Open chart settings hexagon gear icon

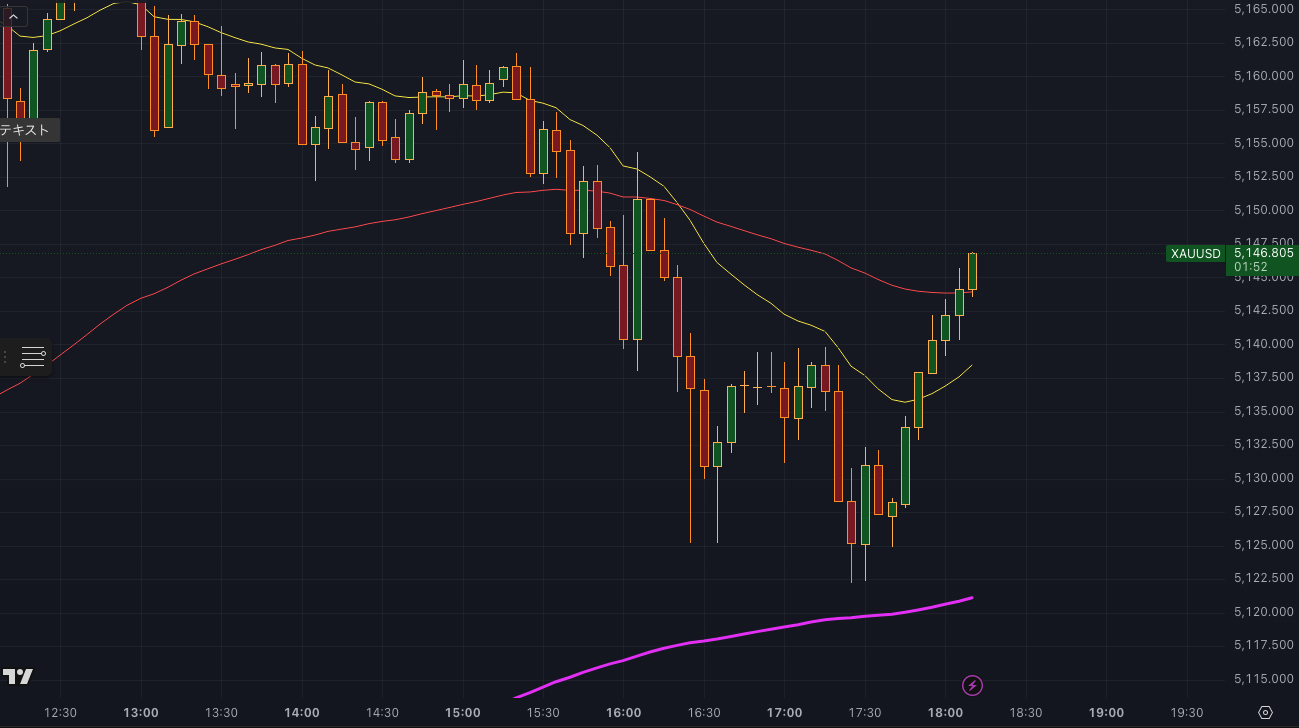click(x=1265, y=712)
